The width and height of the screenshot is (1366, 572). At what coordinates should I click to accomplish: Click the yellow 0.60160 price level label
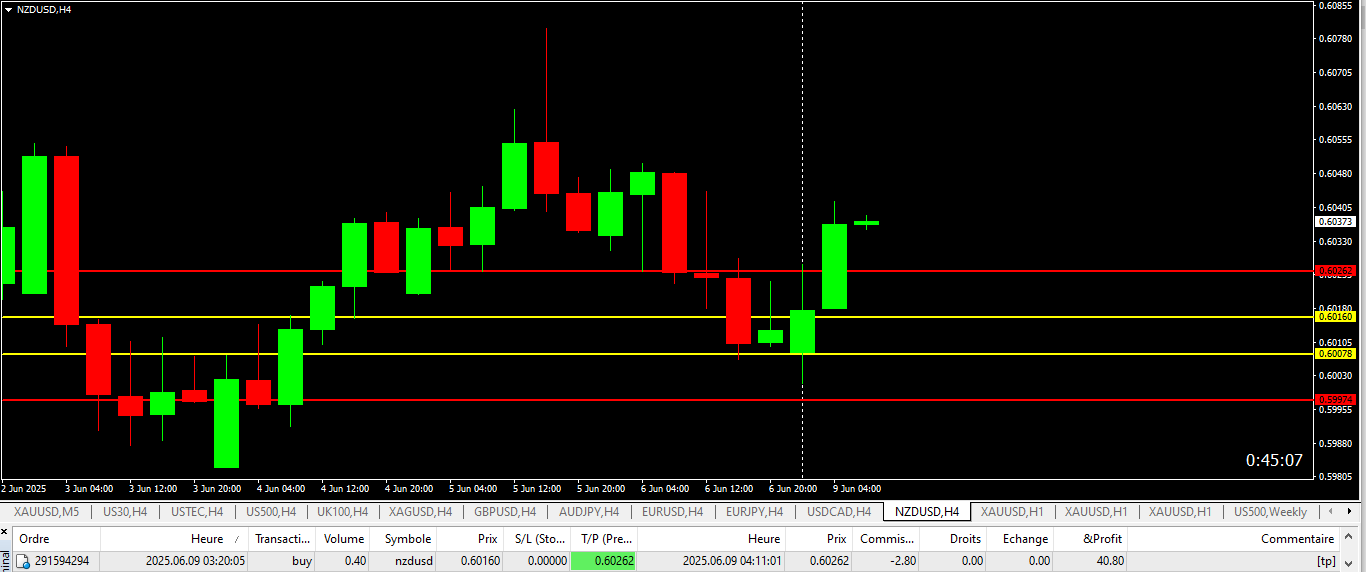(1336, 316)
